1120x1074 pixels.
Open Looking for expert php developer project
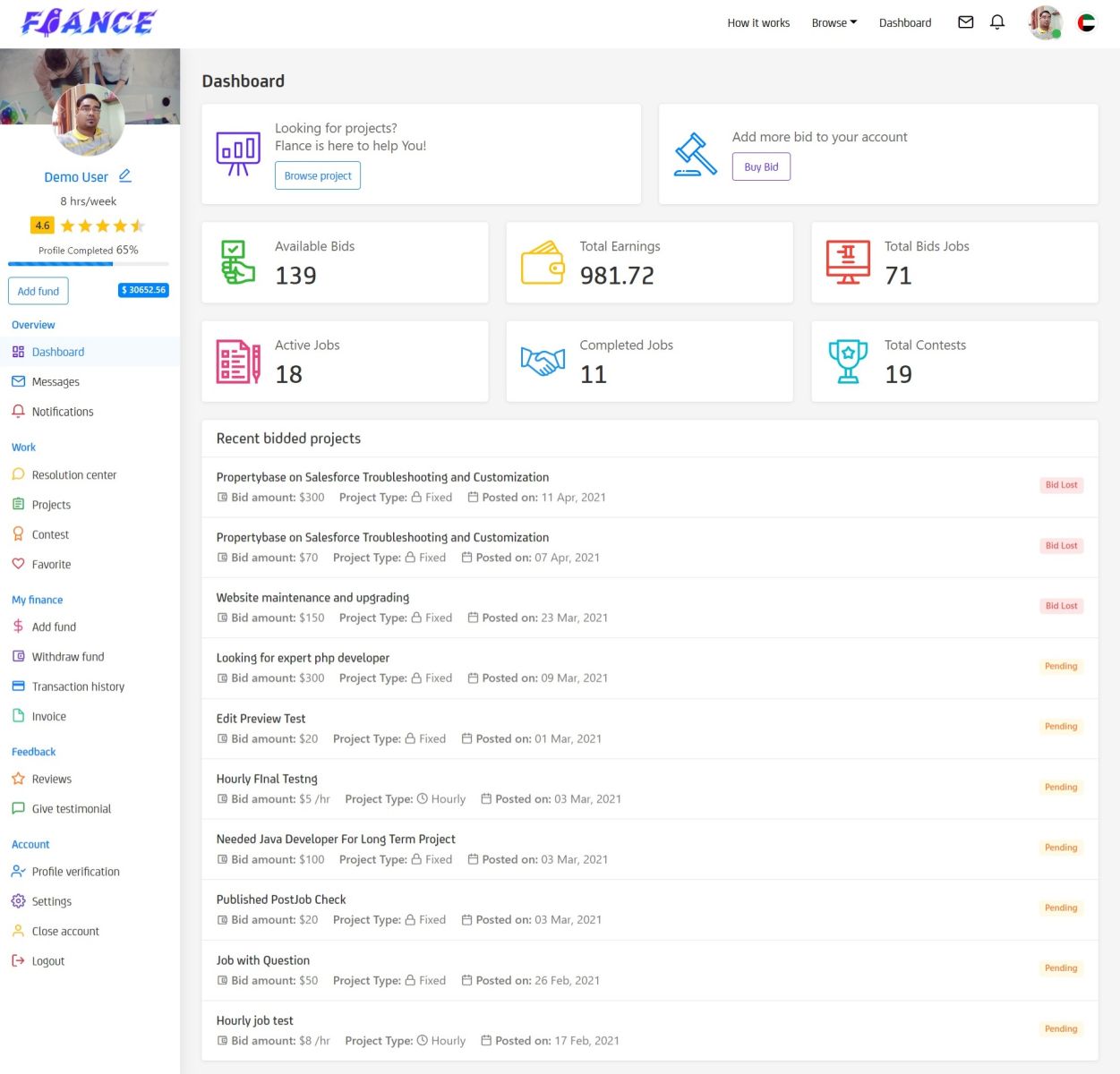point(303,658)
